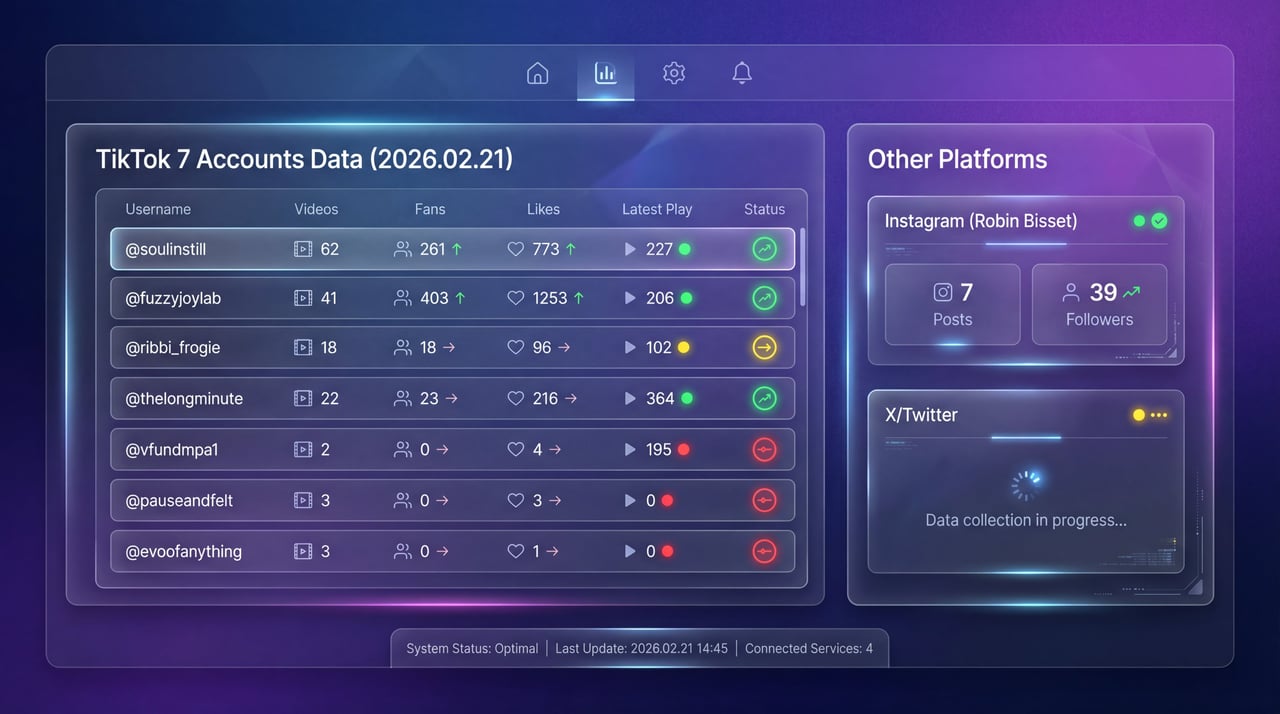Click the video film icon in @fuzzyjoylab row
Screen dimensions: 1280x714
tap(303, 298)
